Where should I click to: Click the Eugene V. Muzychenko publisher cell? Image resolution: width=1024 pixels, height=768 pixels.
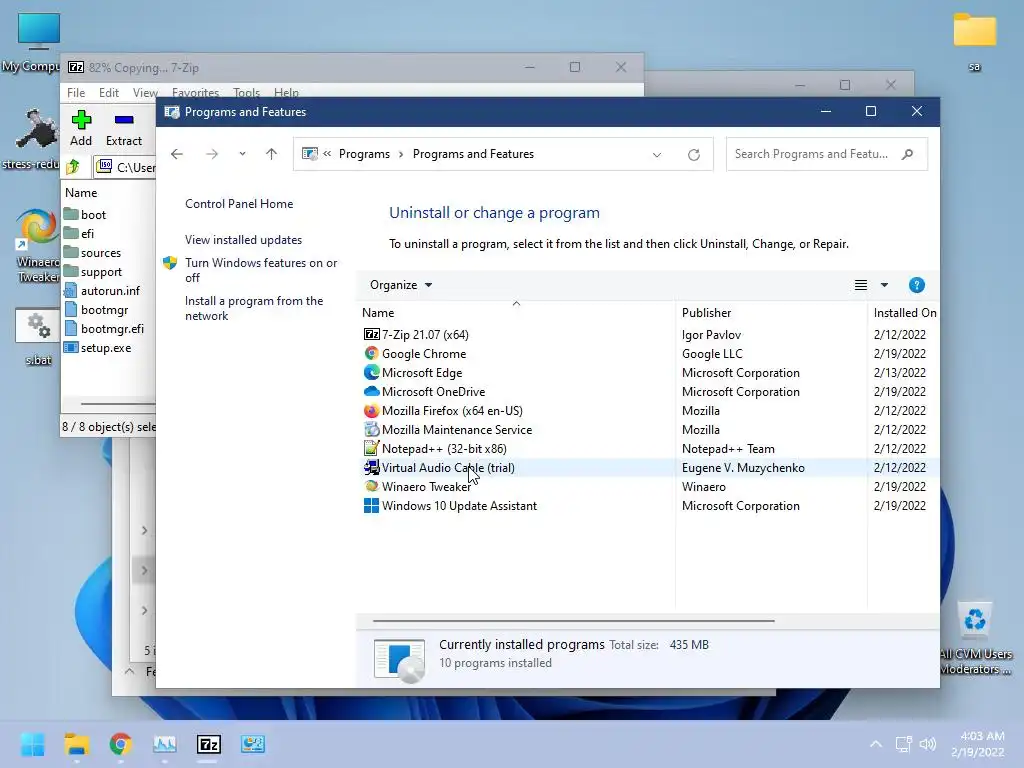pyautogui.click(x=743, y=468)
